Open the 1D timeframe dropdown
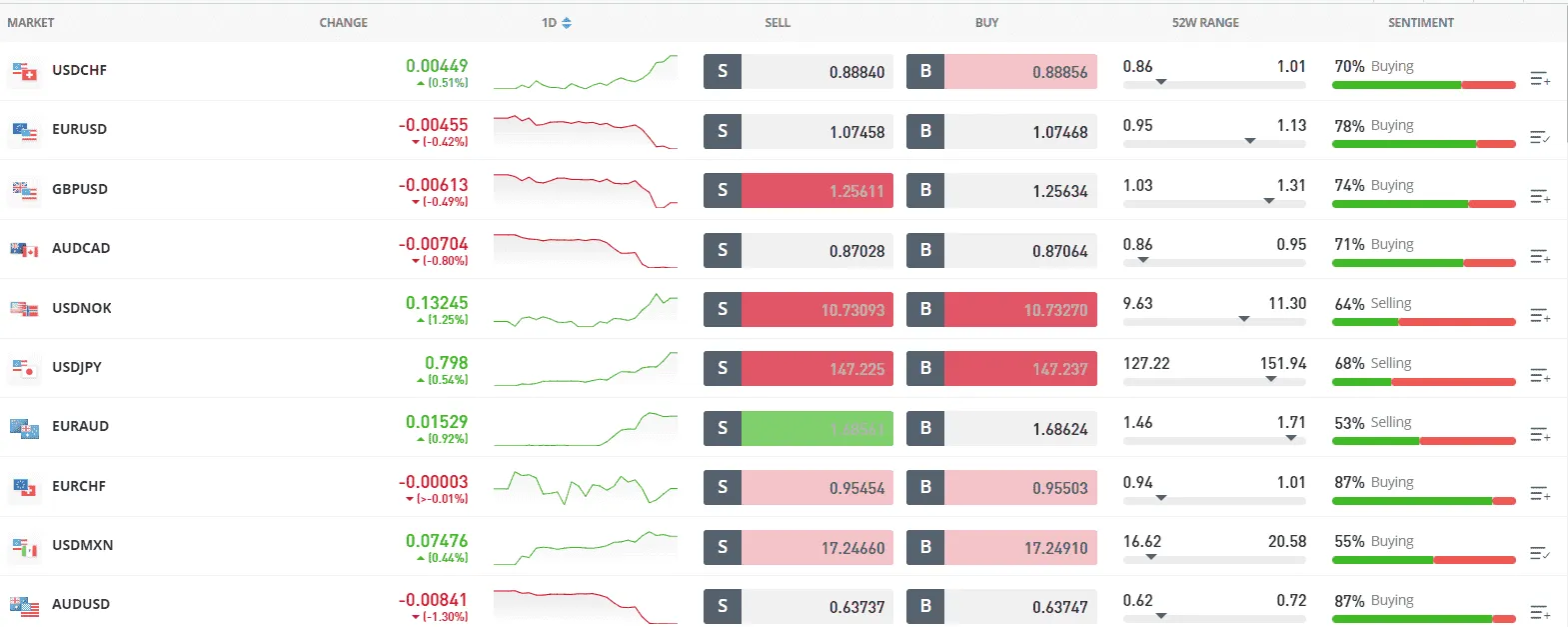1568x627 pixels. 557,23
